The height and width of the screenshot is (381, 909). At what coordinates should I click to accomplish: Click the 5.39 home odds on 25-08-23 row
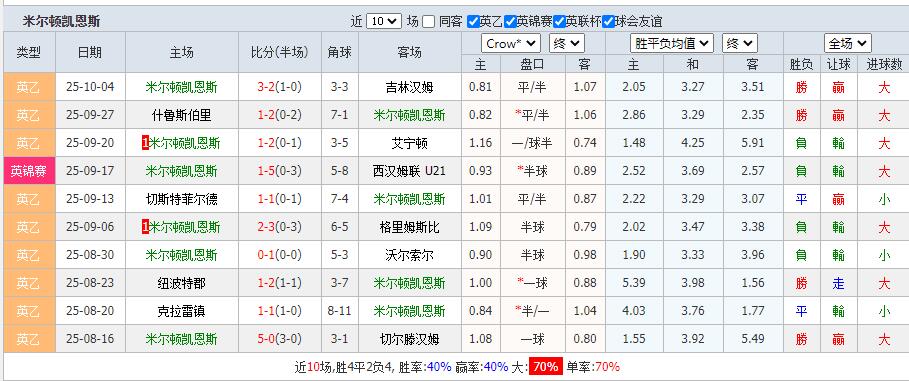pos(634,283)
